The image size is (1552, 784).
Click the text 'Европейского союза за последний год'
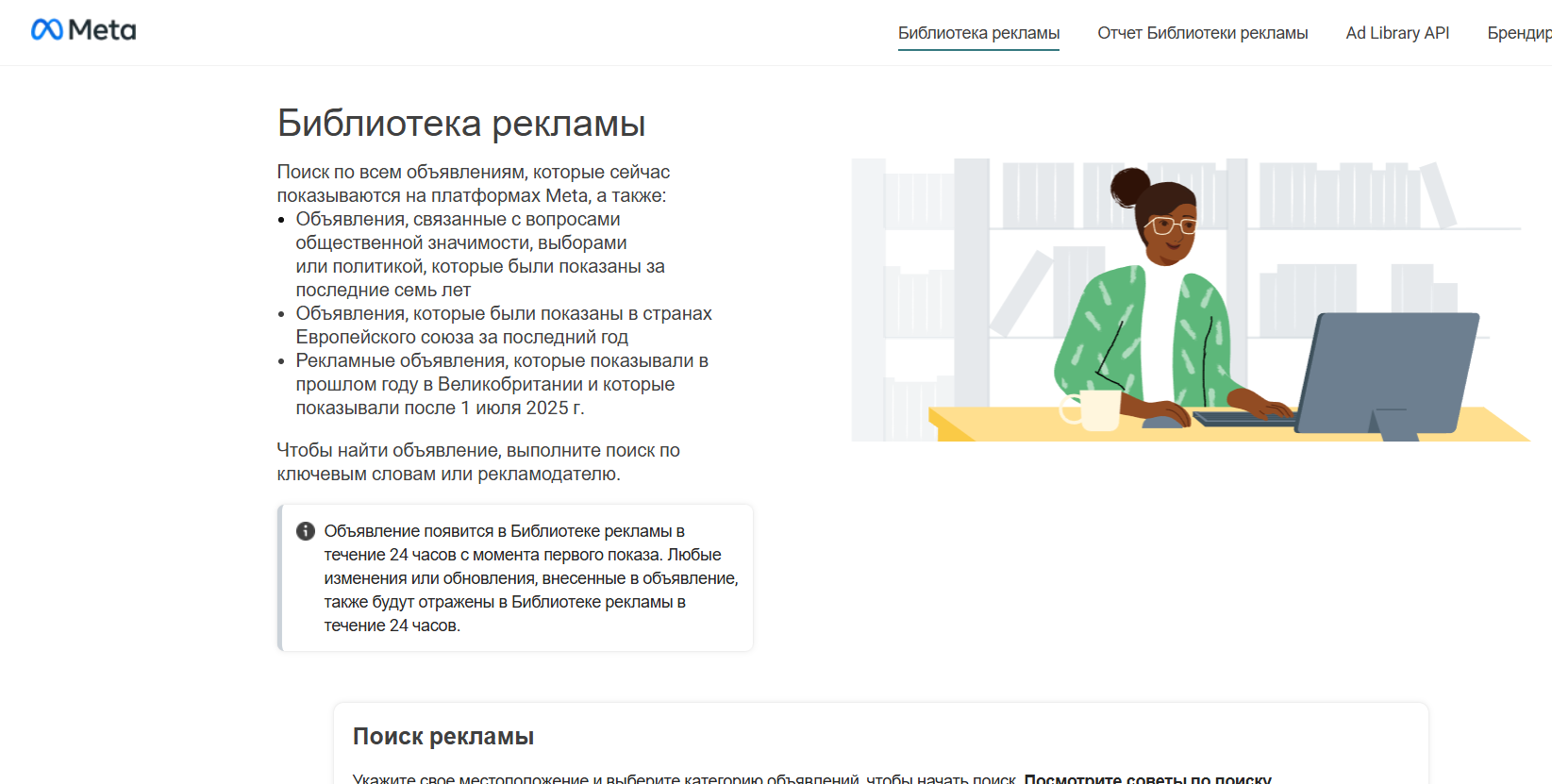coord(462,338)
